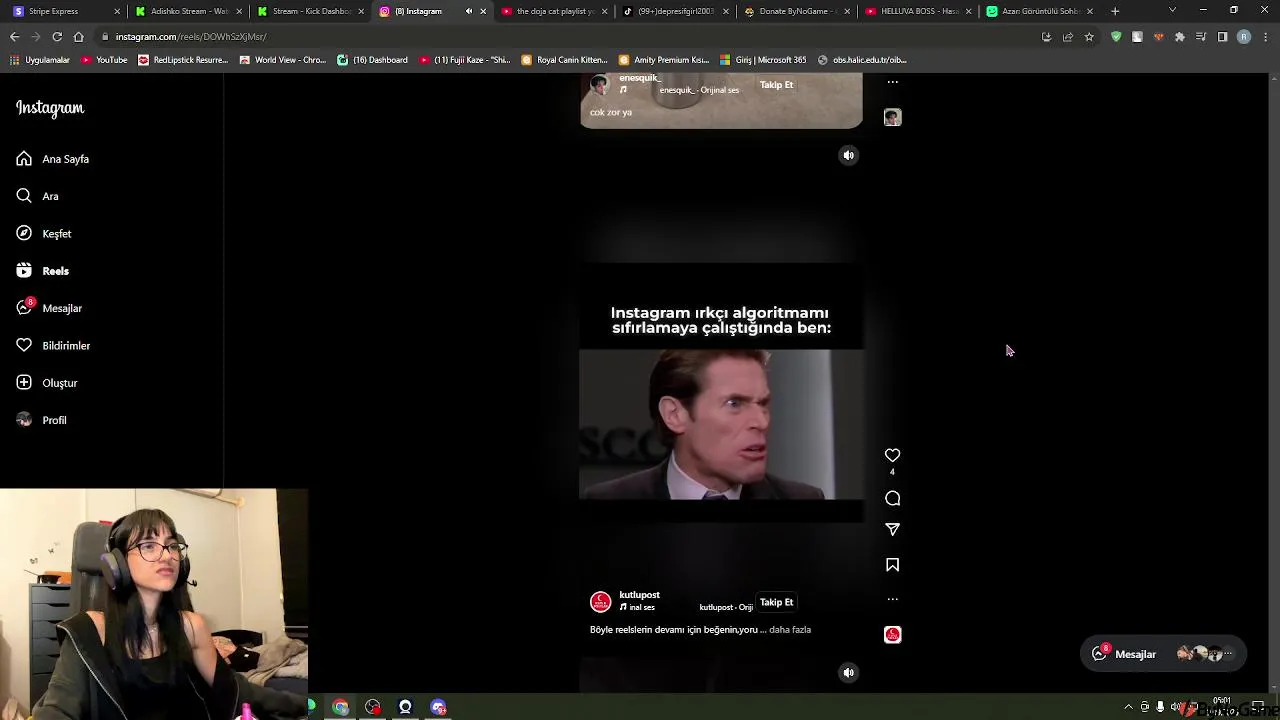This screenshot has width=1280, height=720.
Task: Go to Keşfet explore page
Action: 44,233
